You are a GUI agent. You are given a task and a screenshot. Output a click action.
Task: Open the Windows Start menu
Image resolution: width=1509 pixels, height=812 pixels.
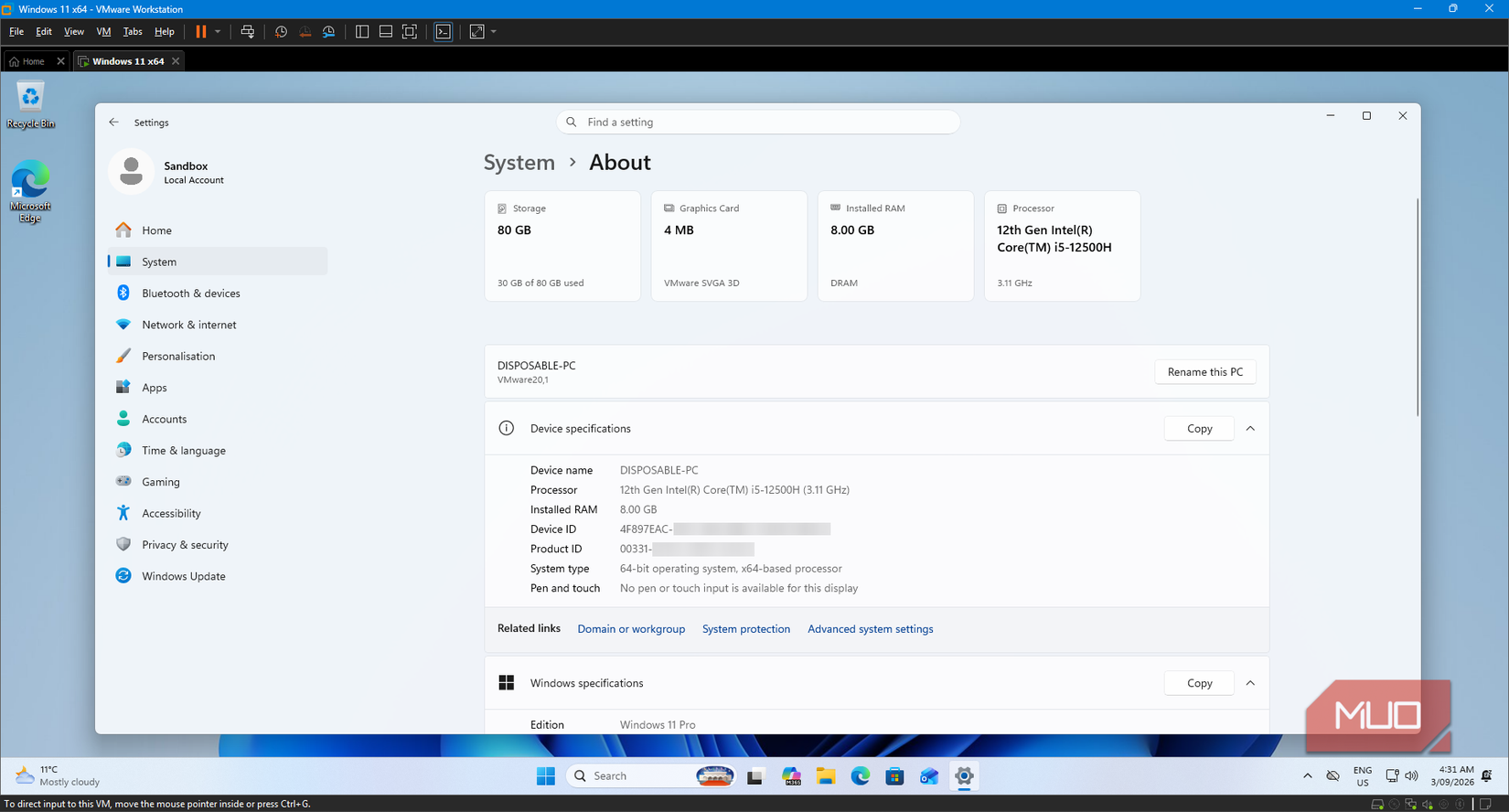tap(546, 776)
